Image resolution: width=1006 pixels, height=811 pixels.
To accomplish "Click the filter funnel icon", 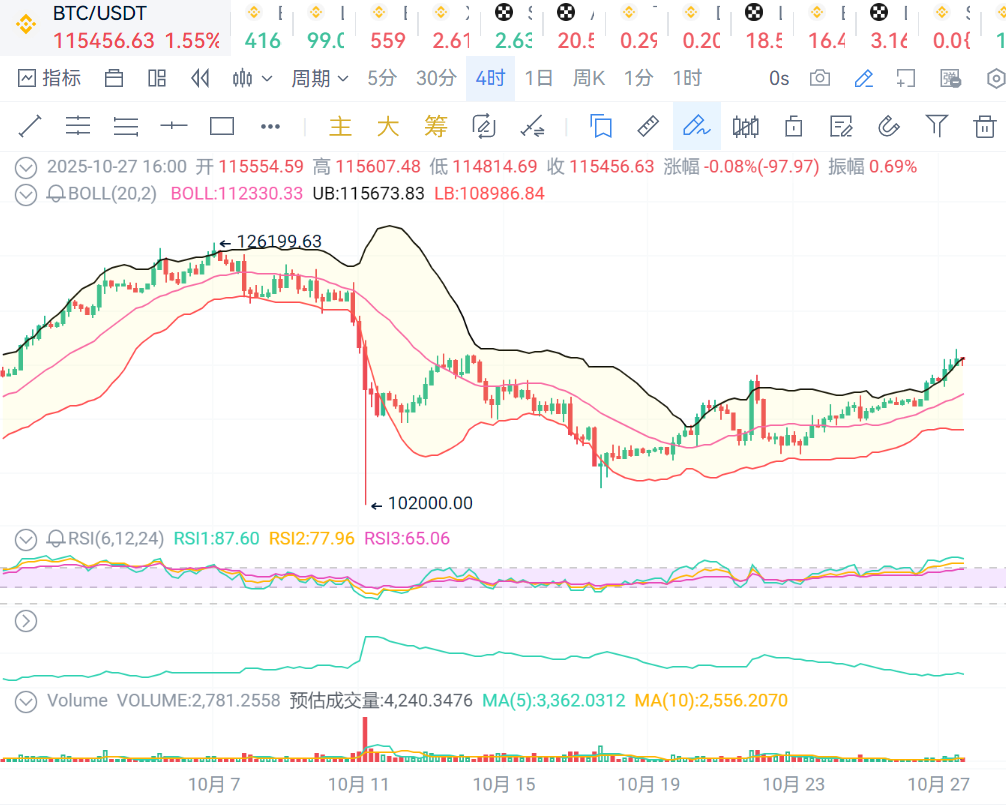I will coord(936,126).
